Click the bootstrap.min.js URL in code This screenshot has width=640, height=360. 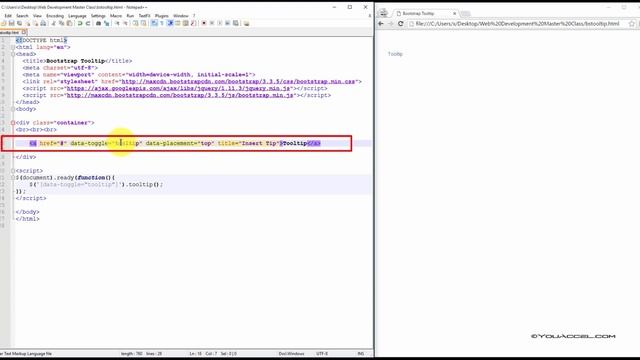(180, 95)
